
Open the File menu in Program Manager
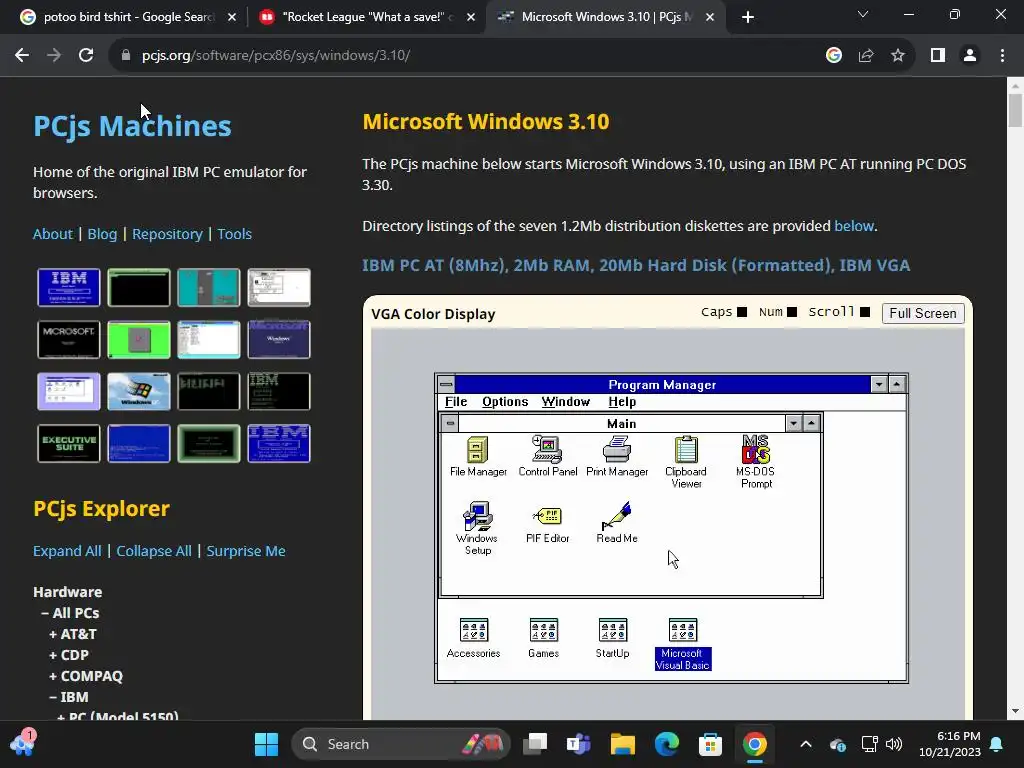456,402
